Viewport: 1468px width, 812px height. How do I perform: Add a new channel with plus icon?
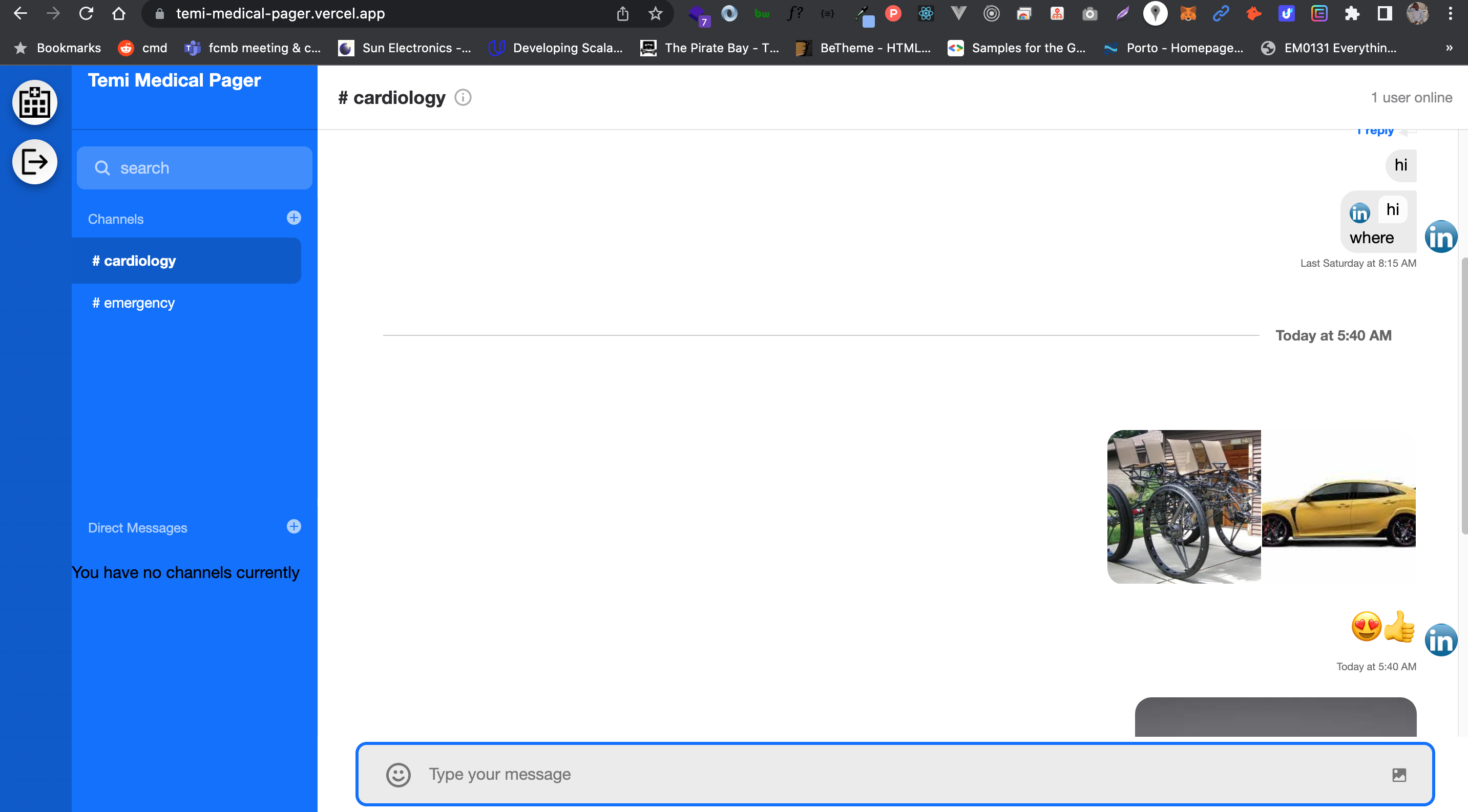293,218
